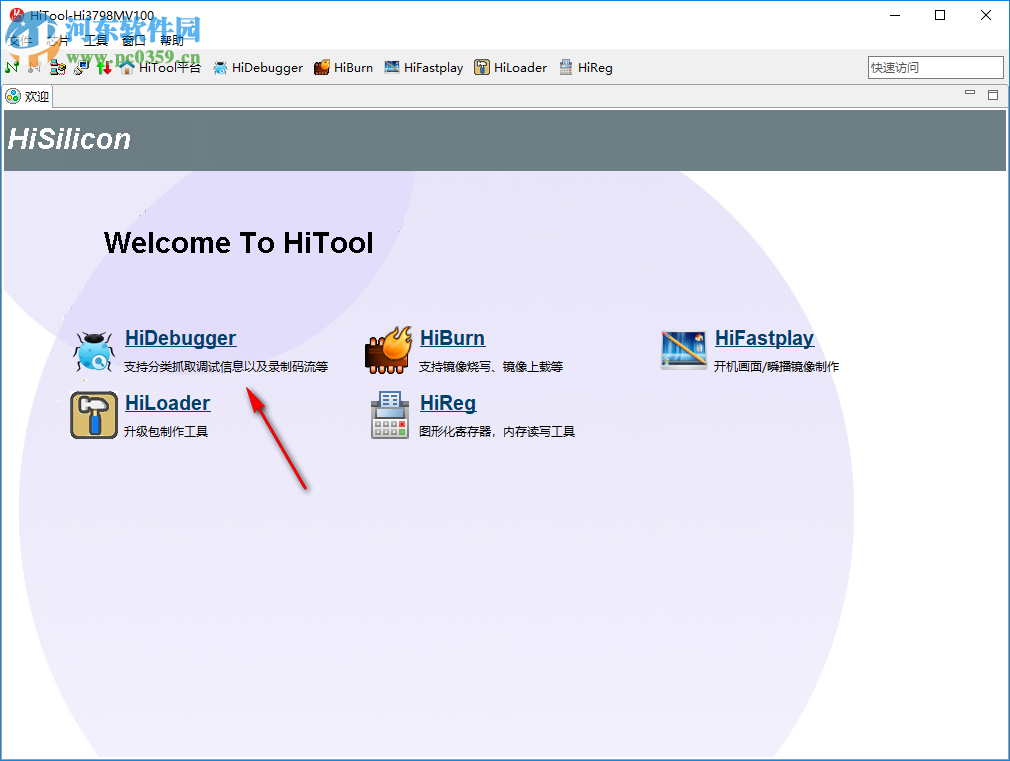This screenshot has width=1010, height=761.
Task: Maximize the HiTool application window
Action: click(x=940, y=15)
